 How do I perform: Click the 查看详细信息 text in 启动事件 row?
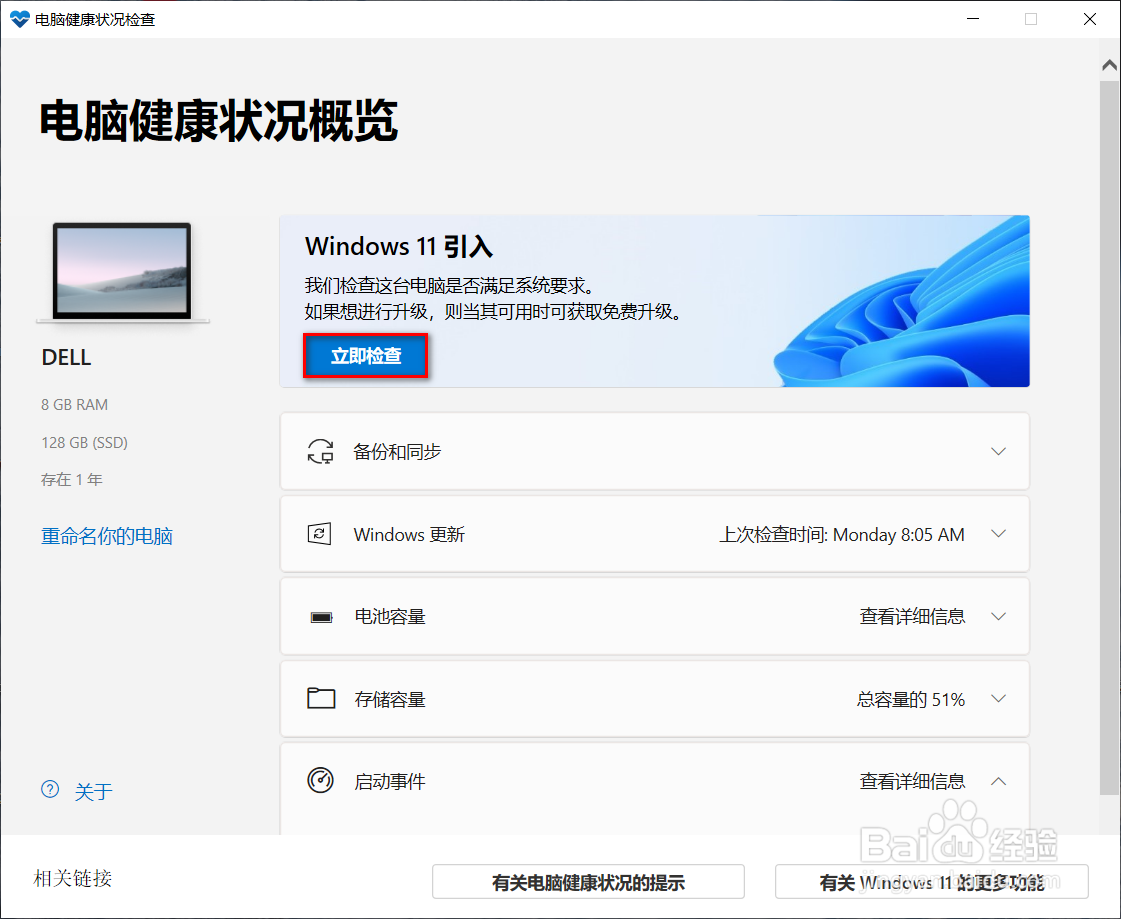(x=912, y=782)
